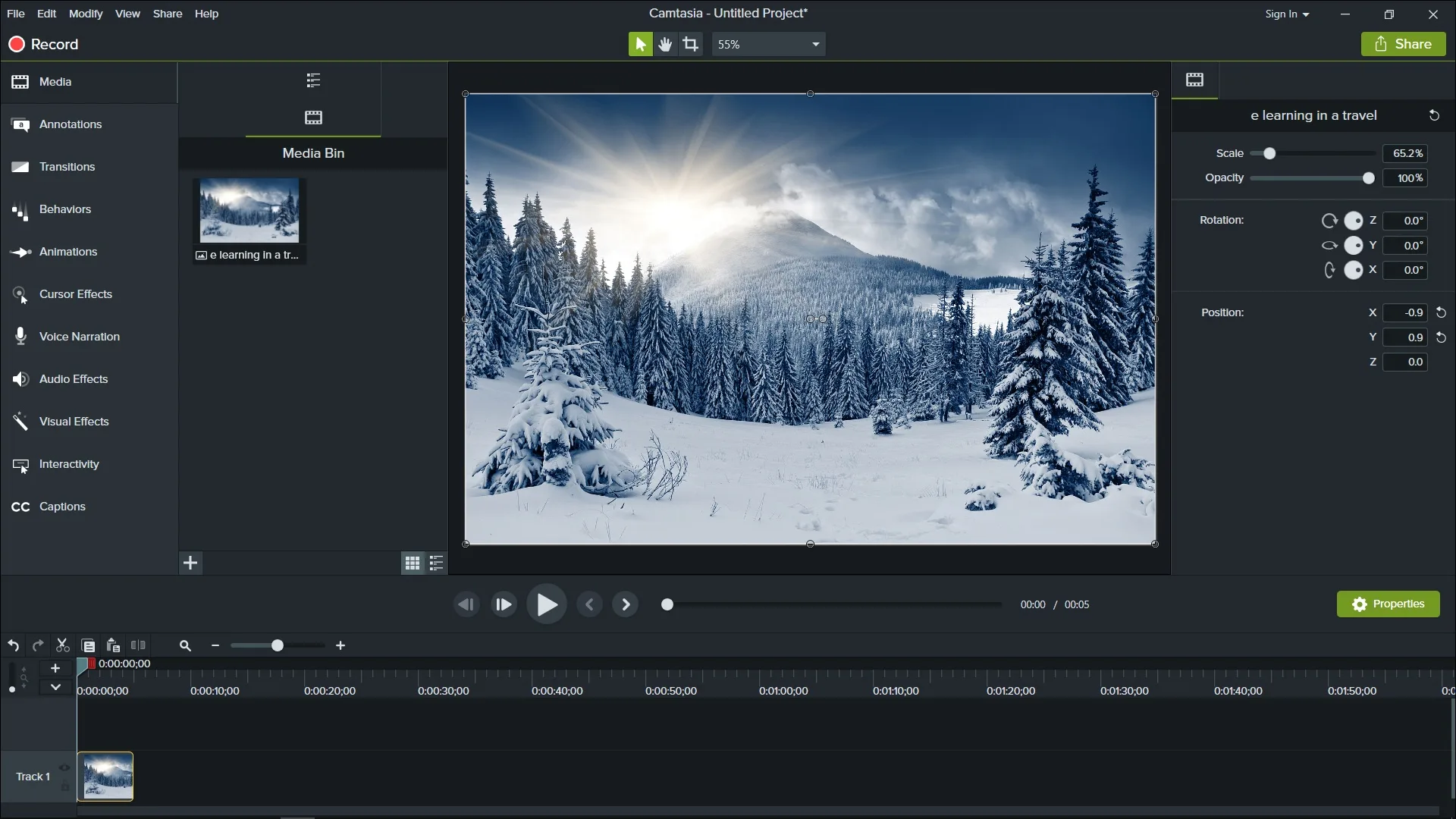Click the Copy icon in timeline toolbar

(88, 646)
